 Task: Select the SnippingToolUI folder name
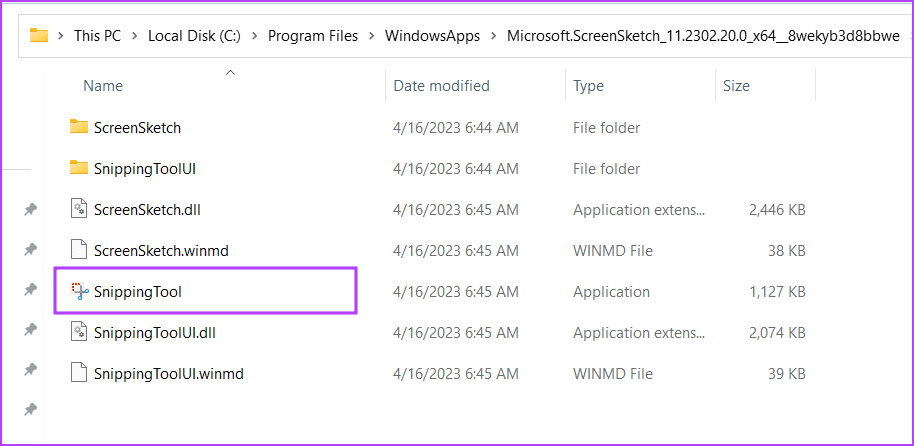pos(145,168)
